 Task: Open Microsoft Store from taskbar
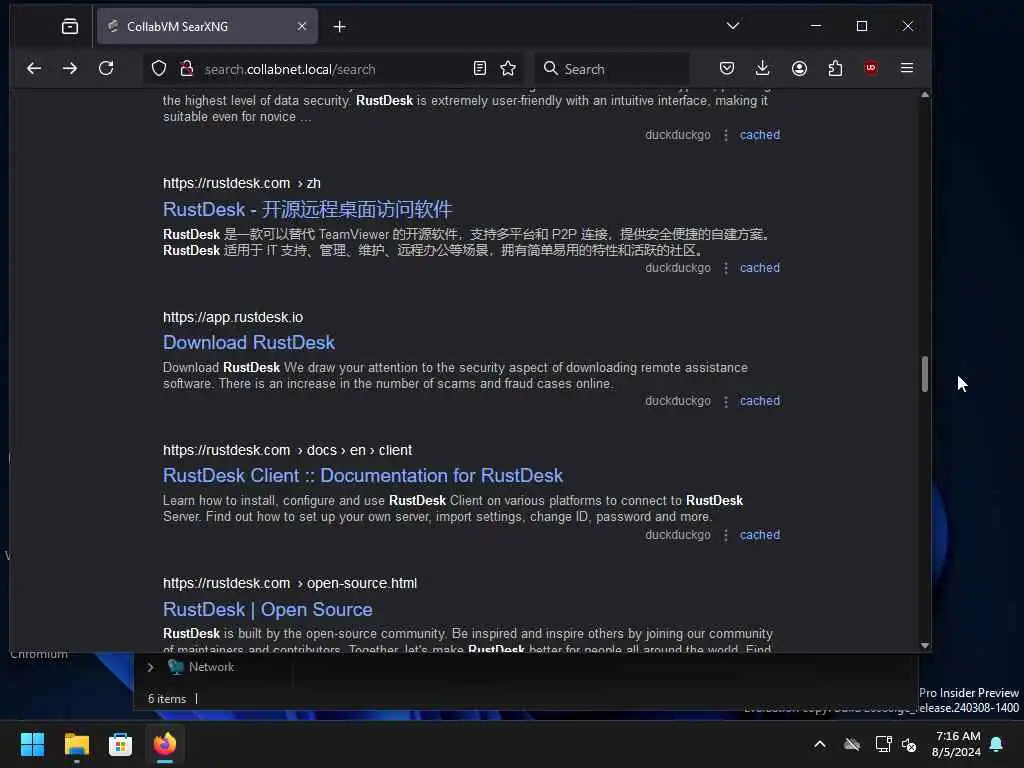tap(120, 744)
